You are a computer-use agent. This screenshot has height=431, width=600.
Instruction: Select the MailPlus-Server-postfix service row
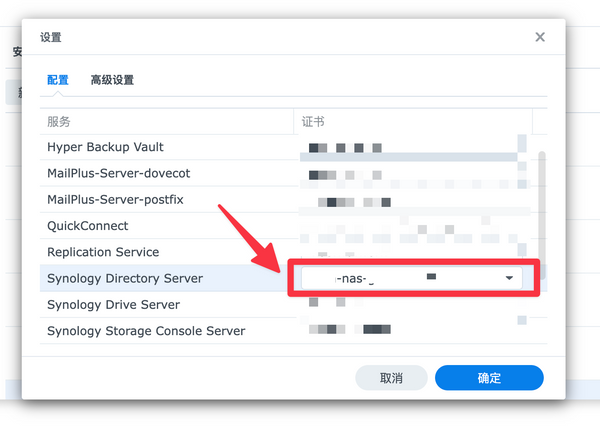pyautogui.click(x=116, y=200)
